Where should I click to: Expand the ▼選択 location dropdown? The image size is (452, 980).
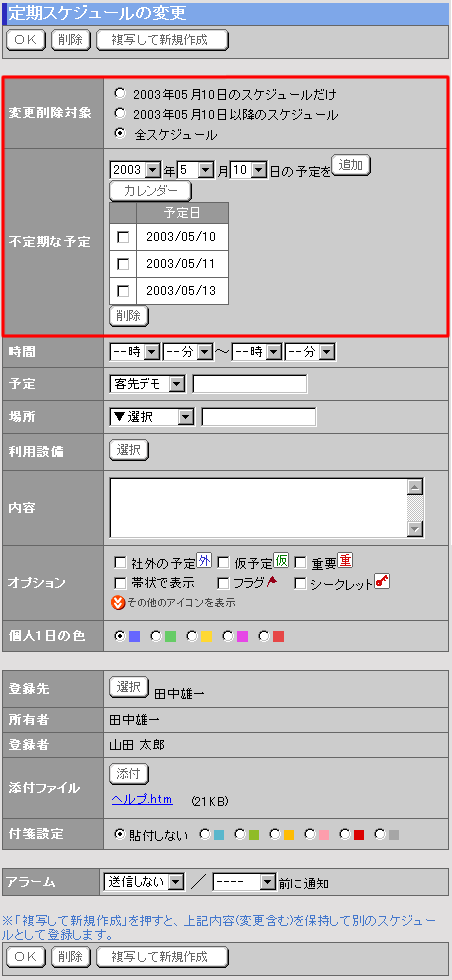click(152, 417)
